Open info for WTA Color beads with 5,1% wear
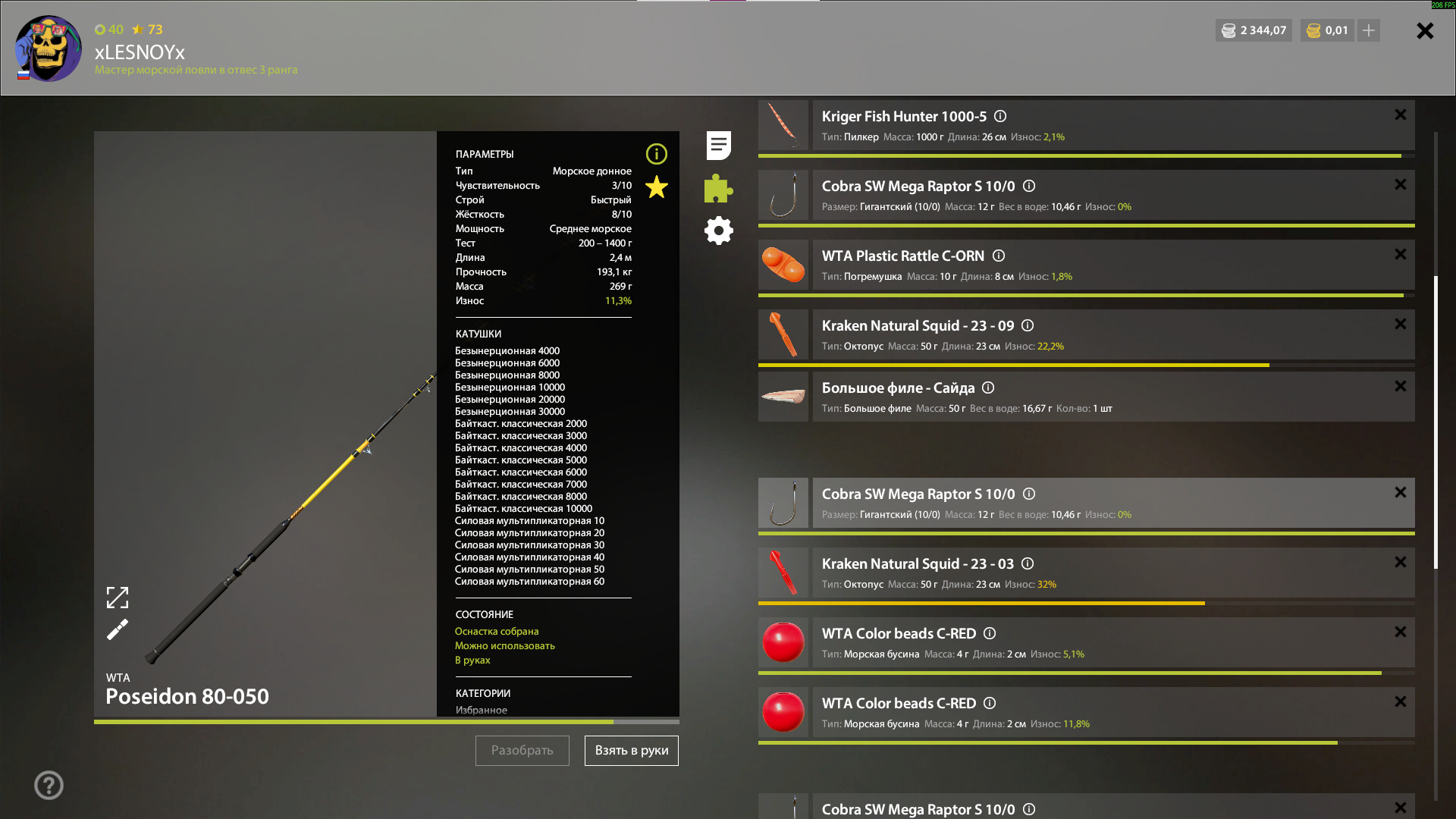The height and width of the screenshot is (819, 1456). [990, 633]
